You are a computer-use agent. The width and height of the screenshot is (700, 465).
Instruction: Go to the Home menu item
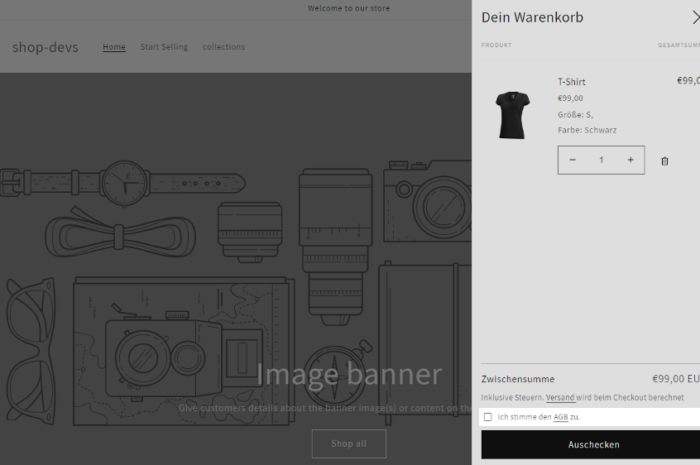pyautogui.click(x=114, y=47)
